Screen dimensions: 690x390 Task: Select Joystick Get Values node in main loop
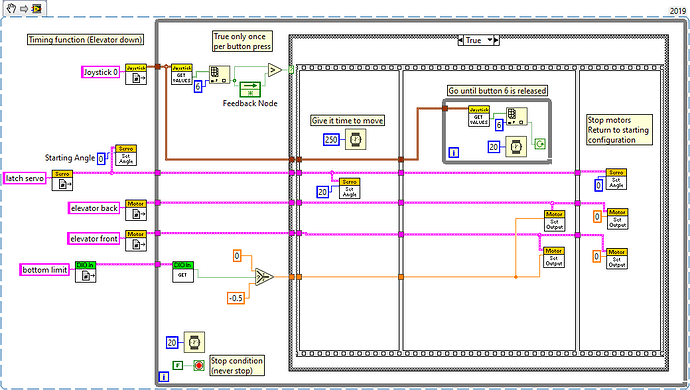click(x=181, y=74)
